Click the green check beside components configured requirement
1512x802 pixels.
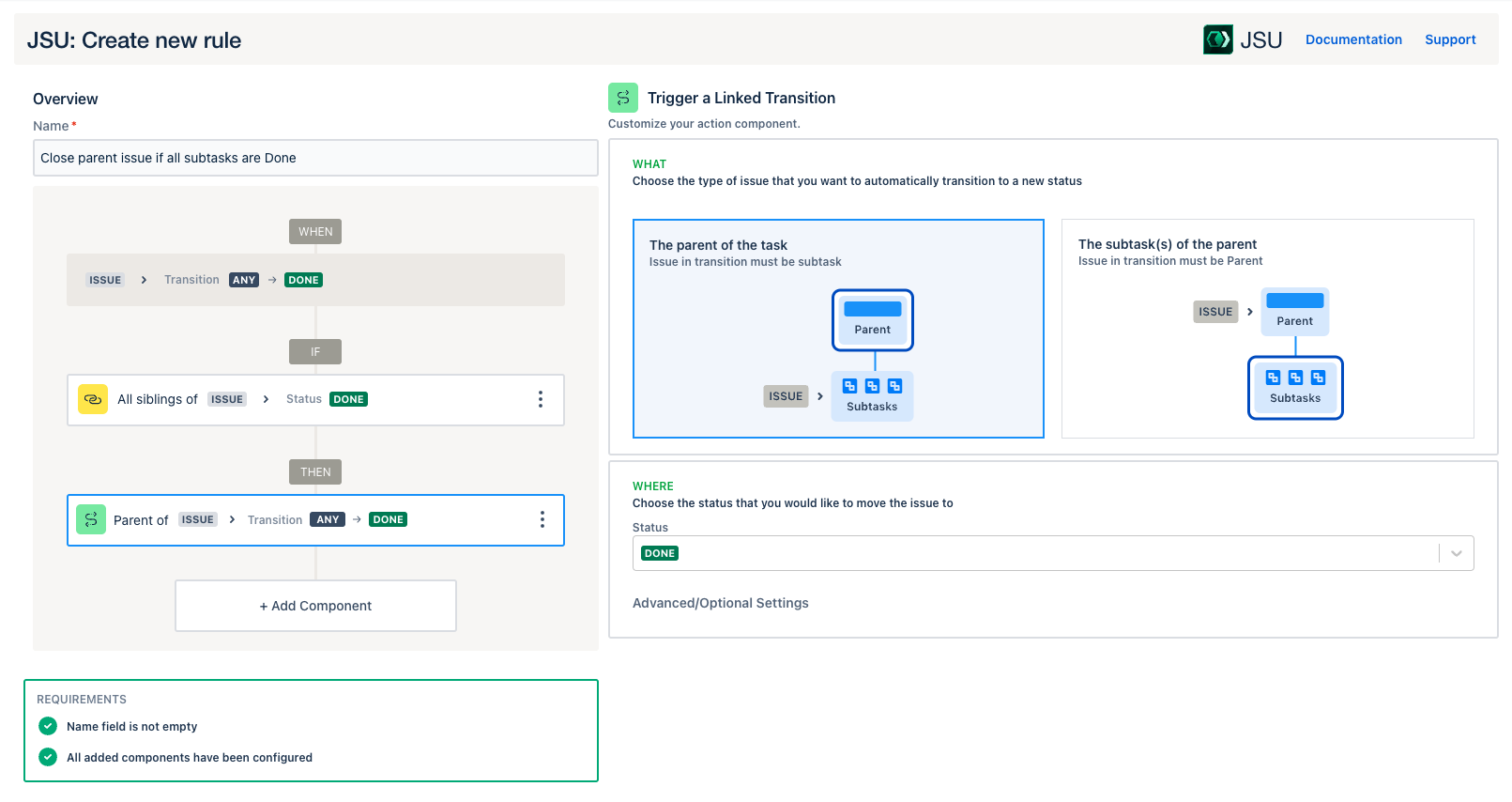[x=48, y=757]
